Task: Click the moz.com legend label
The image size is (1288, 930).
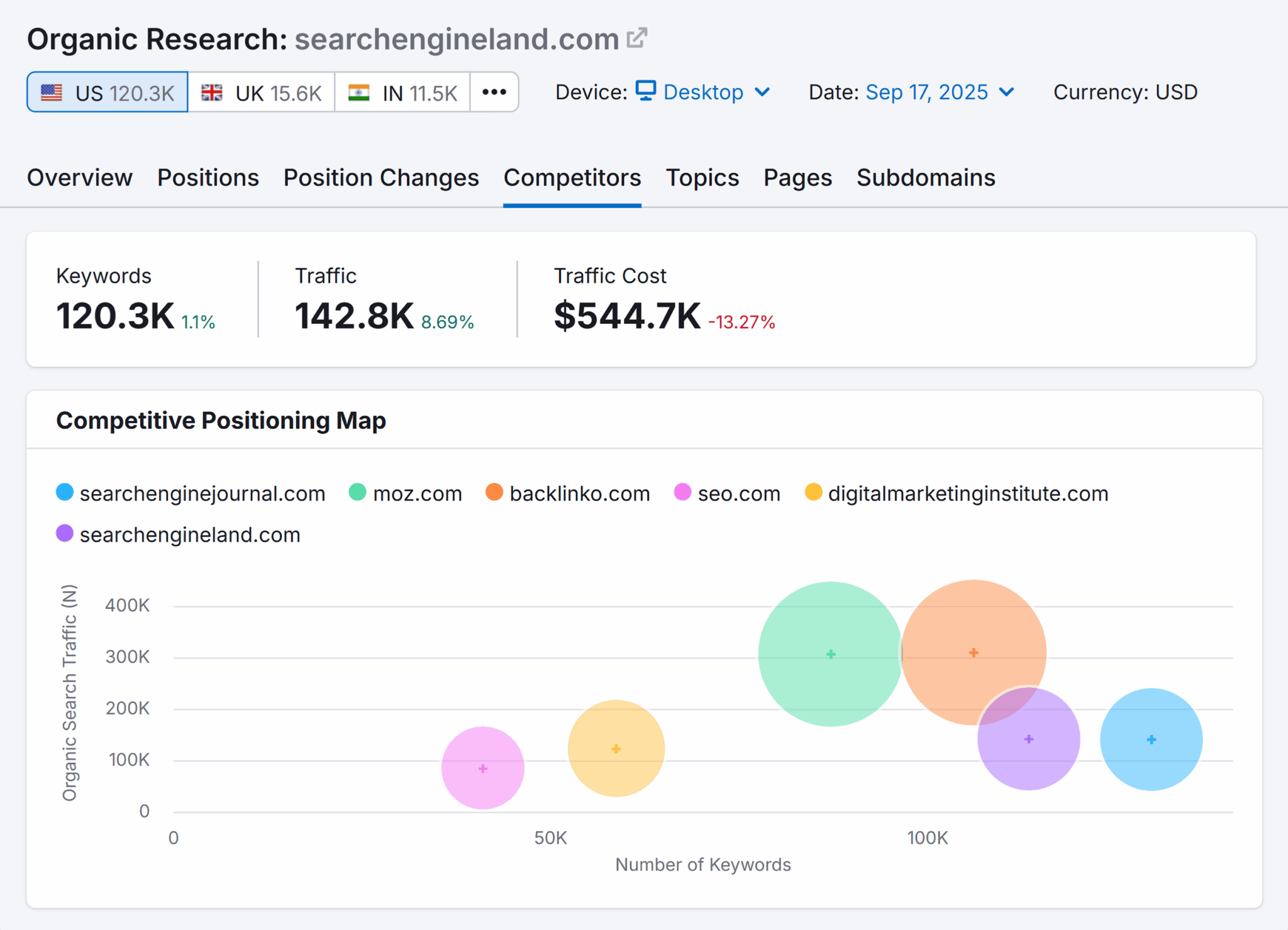Action: click(x=418, y=494)
